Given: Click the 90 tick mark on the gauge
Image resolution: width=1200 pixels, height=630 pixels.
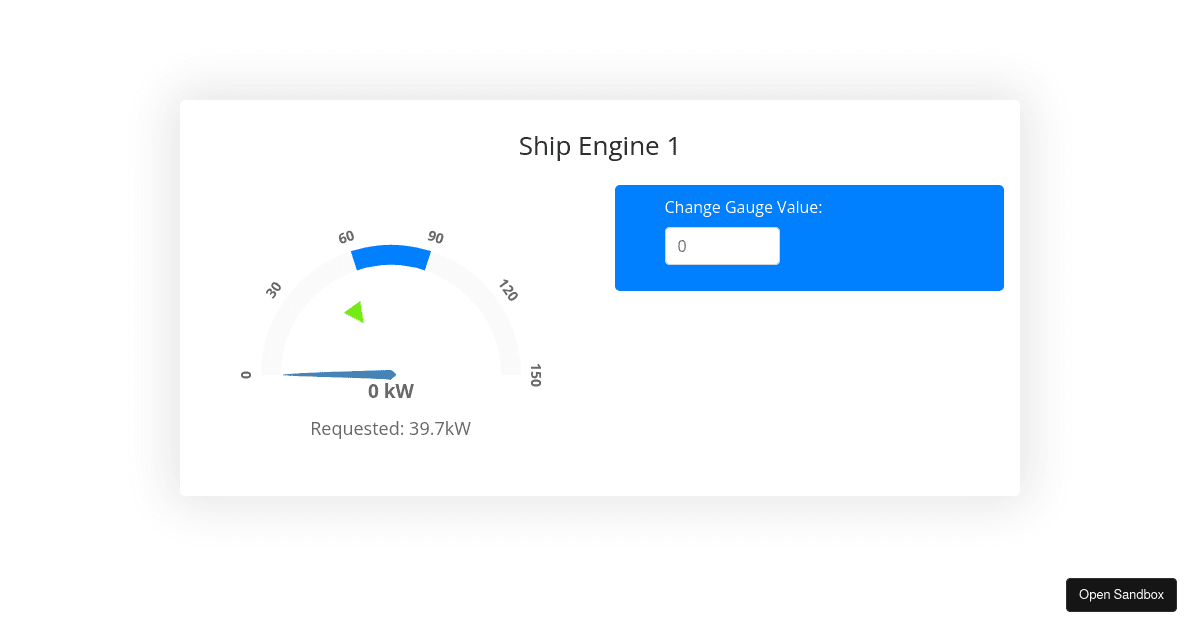Looking at the screenshot, I should tap(435, 238).
